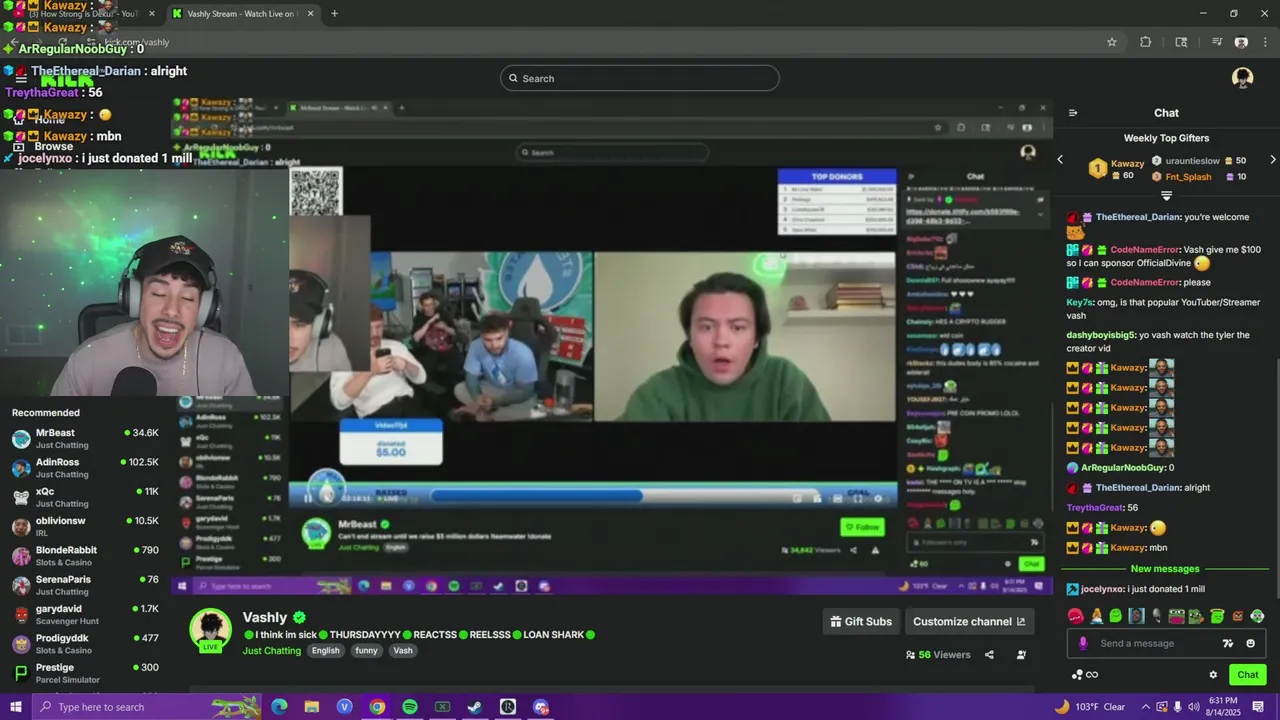Open oblivionsw recommended channel

click(x=85, y=526)
